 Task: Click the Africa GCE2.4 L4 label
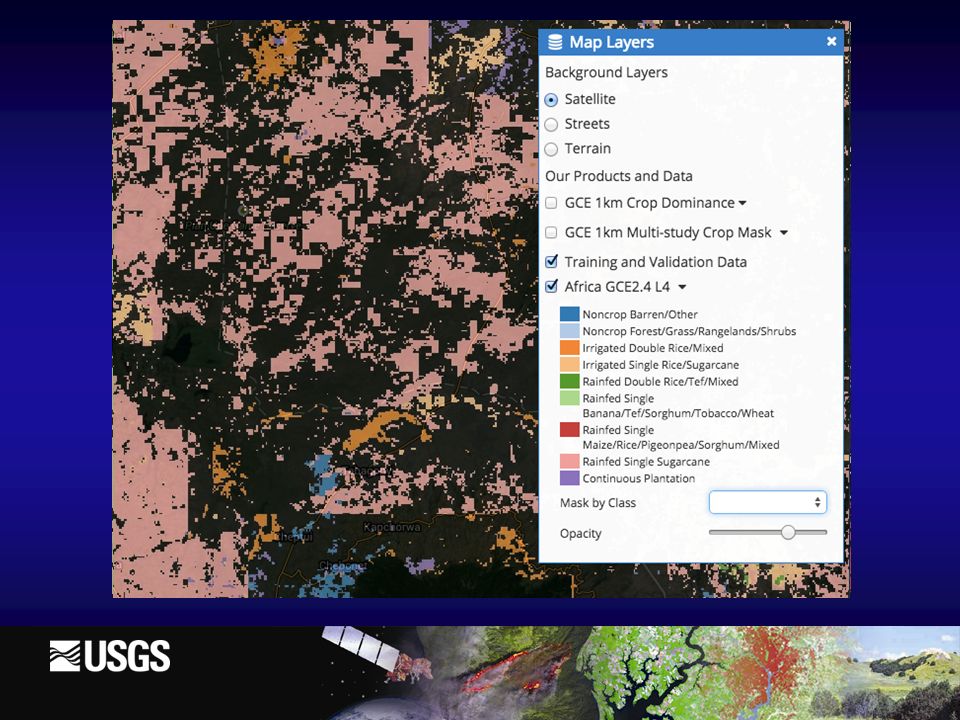(617, 287)
